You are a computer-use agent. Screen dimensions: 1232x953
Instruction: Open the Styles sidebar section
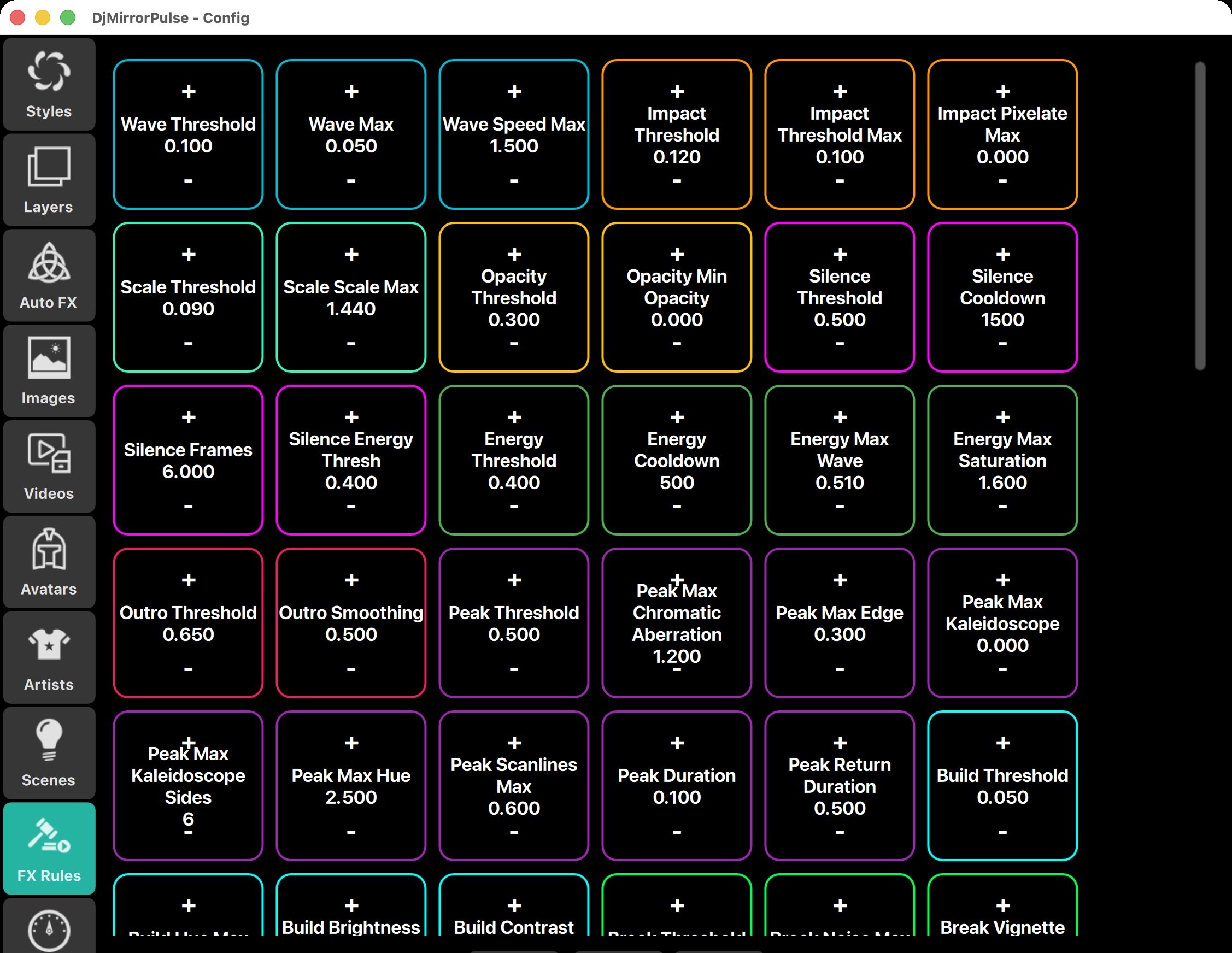49,85
